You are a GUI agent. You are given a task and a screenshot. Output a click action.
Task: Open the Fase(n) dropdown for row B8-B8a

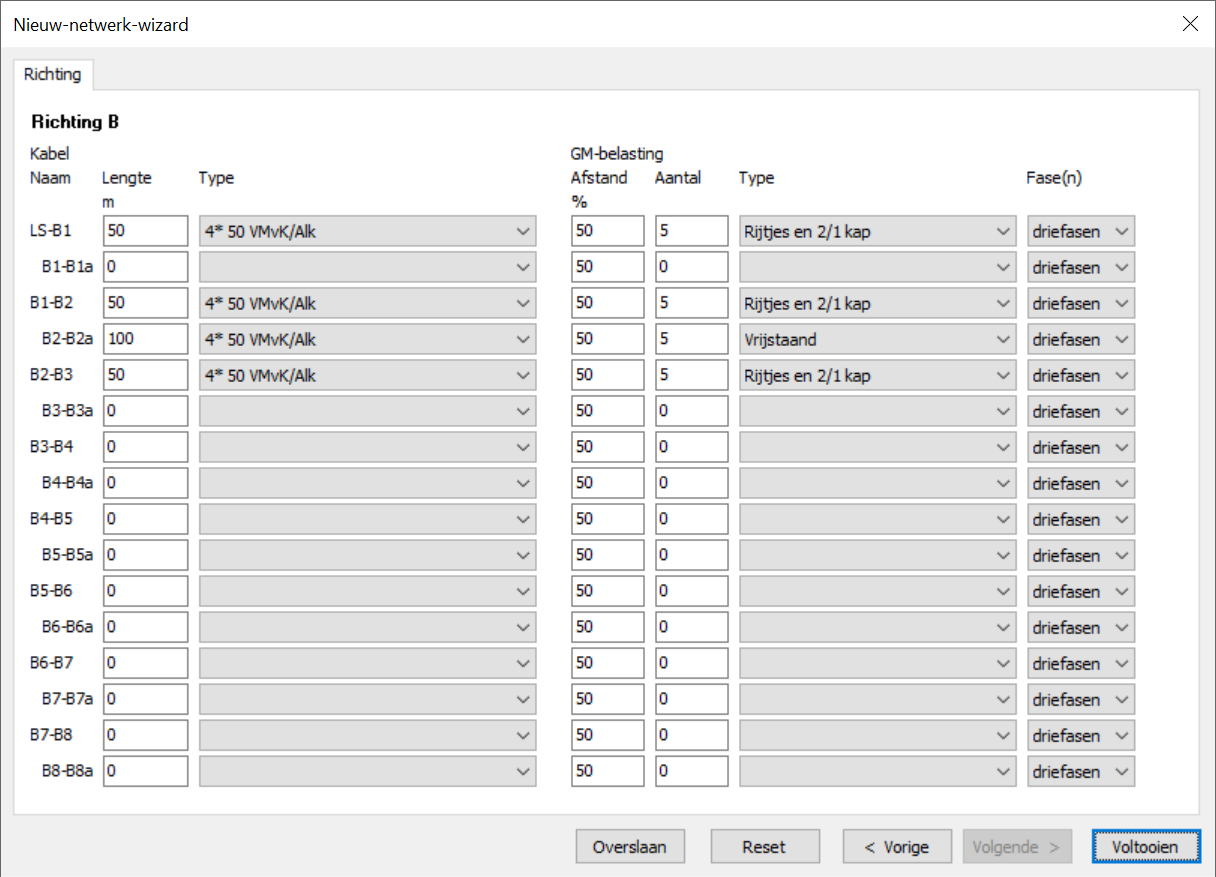point(1080,772)
